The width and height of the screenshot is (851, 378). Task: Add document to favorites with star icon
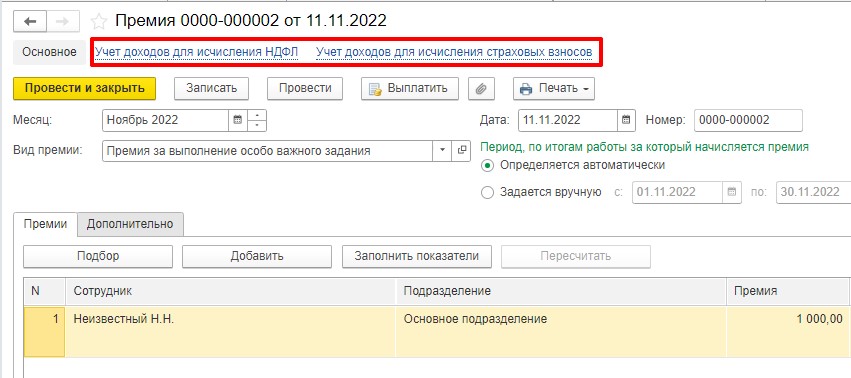pyautogui.click(x=99, y=22)
